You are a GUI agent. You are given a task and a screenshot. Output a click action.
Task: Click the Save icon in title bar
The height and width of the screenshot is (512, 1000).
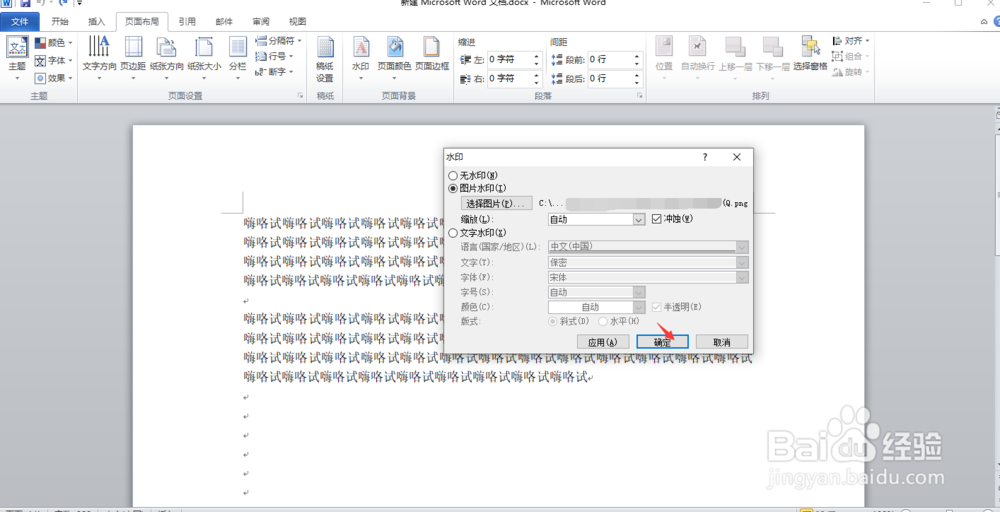pyautogui.click(x=26, y=3)
